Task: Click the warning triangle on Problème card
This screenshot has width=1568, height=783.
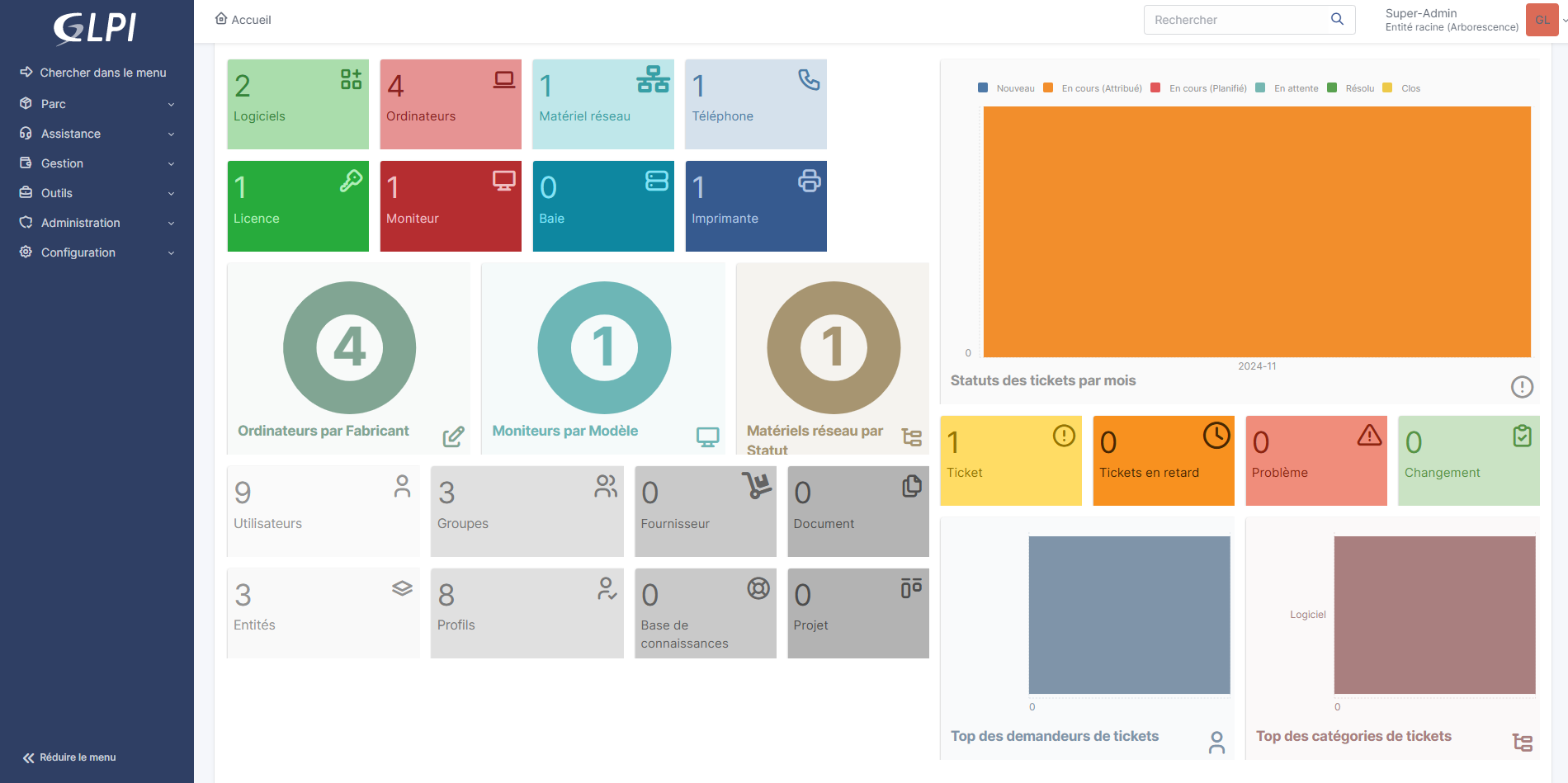Action: [1369, 435]
